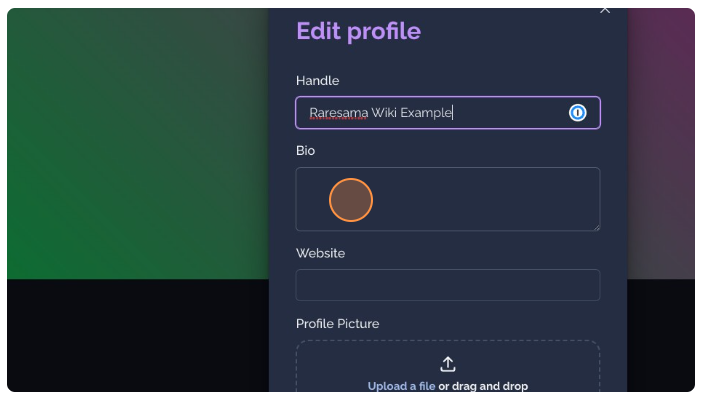The width and height of the screenshot is (705, 401).
Task: Click the "or drag and drop" text
Action: point(483,386)
